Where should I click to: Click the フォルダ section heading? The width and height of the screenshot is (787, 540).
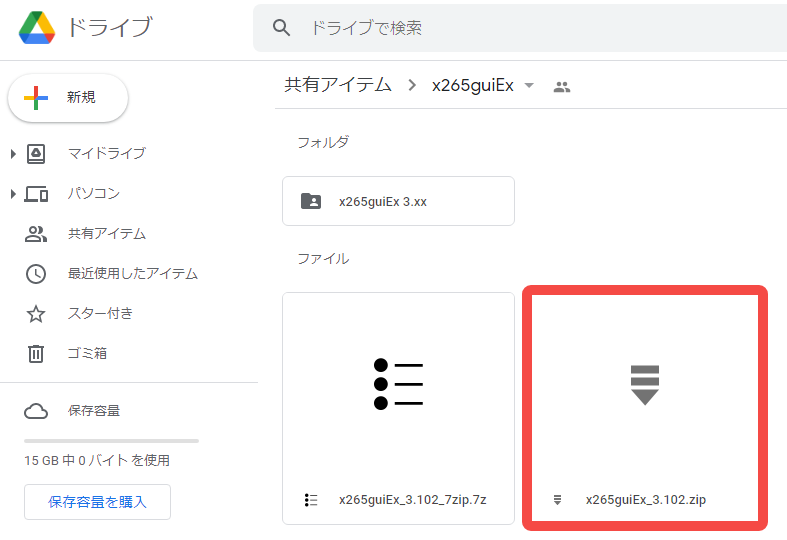pos(323,143)
